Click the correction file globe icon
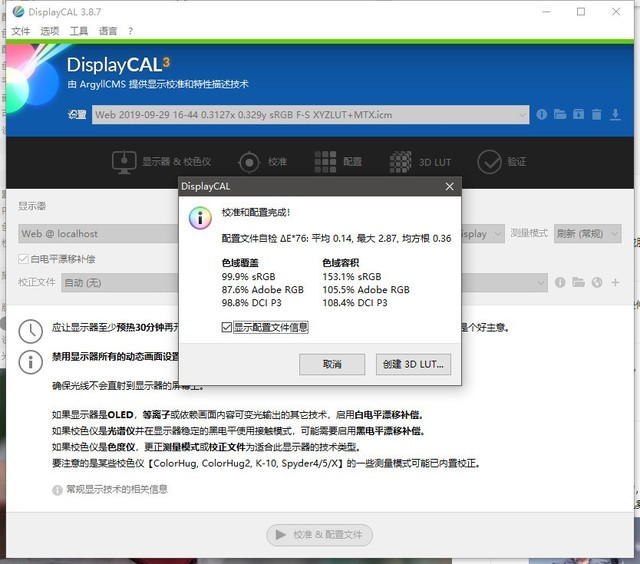This screenshot has height=564, width=640. (x=597, y=282)
